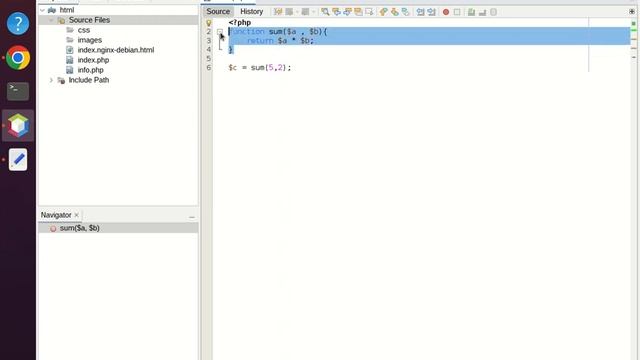The image size is (640, 360).
Task: Open the text editor from the dock
Action: (18, 159)
